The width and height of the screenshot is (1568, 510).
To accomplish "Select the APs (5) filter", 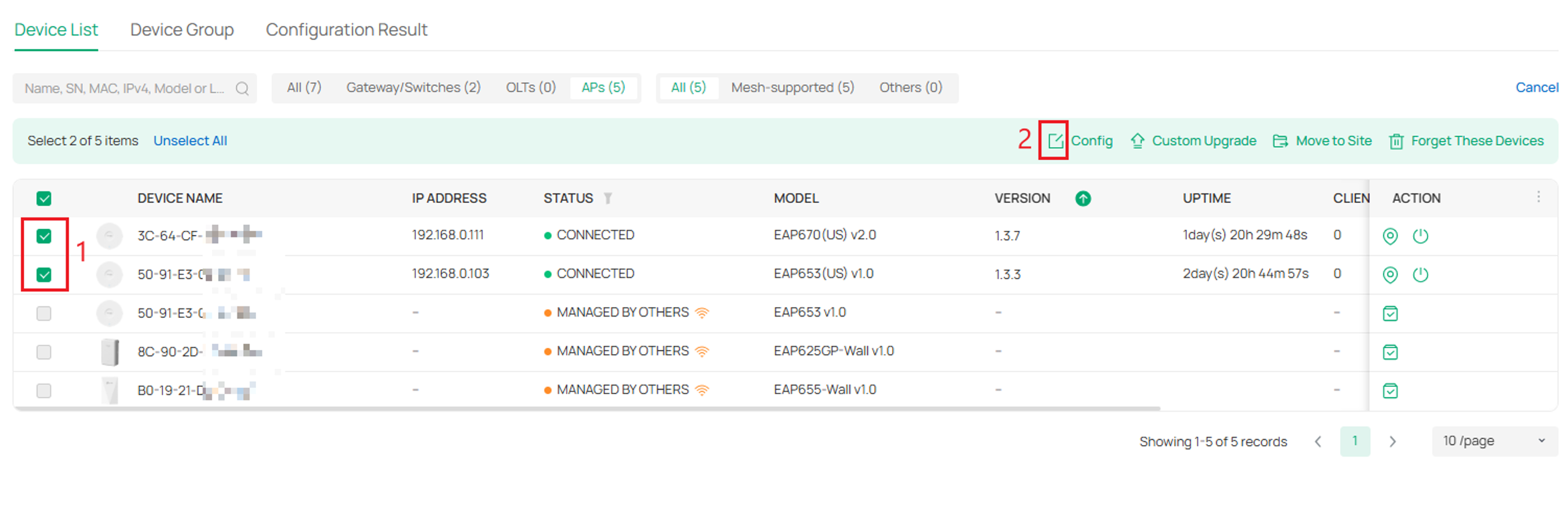I will tap(603, 88).
